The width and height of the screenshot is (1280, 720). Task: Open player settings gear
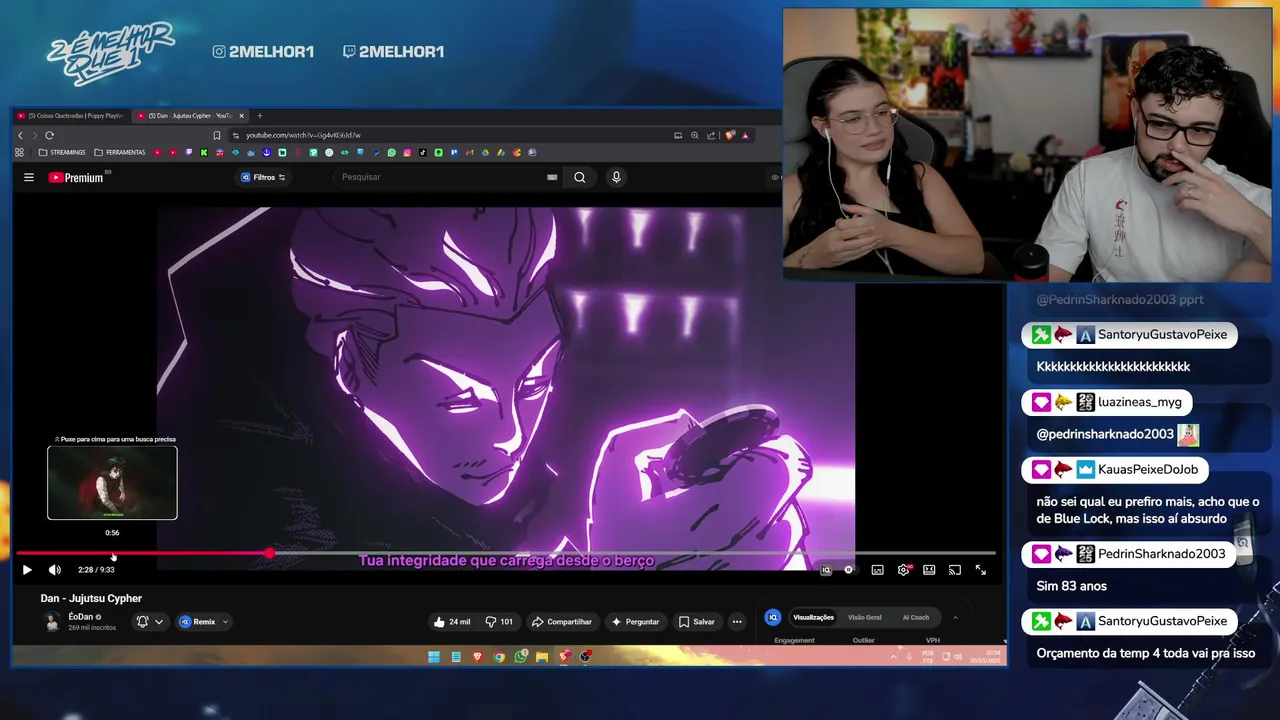(904, 570)
